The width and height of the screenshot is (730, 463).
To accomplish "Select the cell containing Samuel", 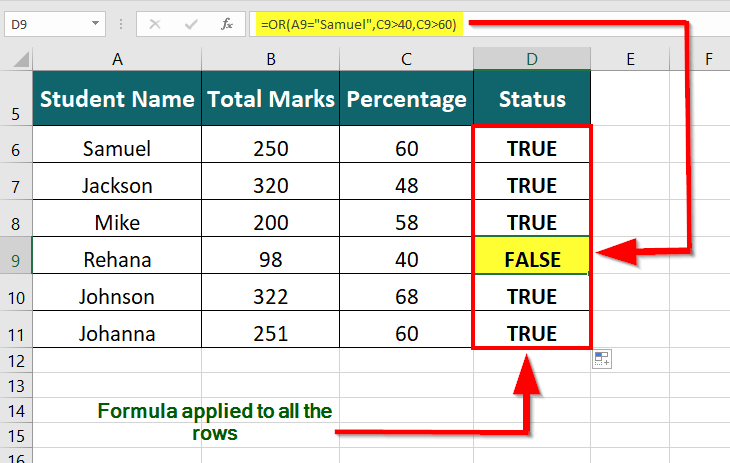I will 117,144.
